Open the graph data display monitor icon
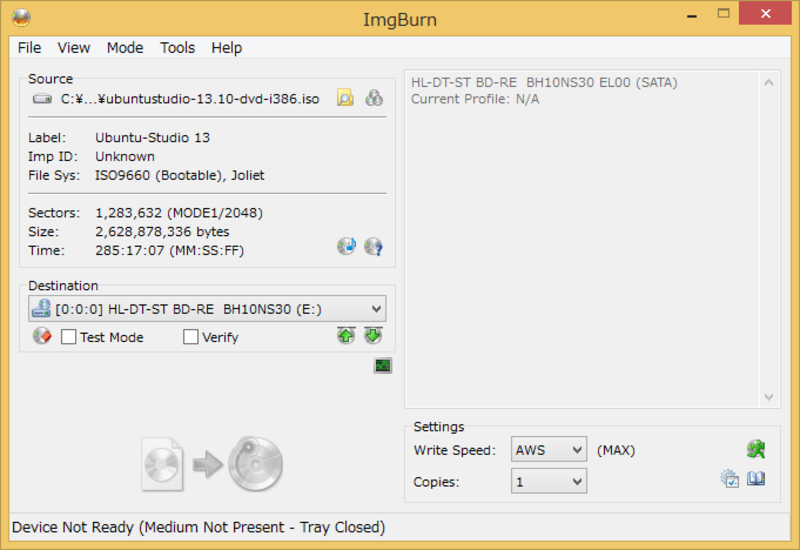 pyautogui.click(x=383, y=365)
